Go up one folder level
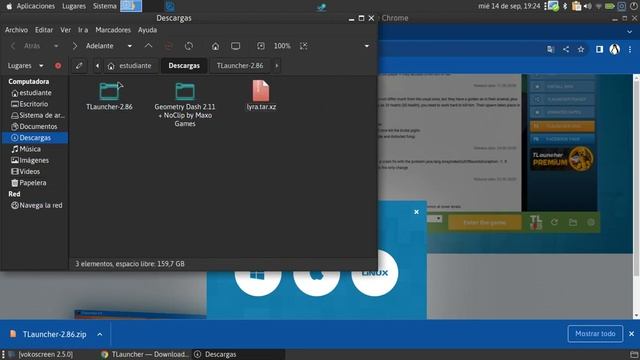Image resolution: width=640 pixels, height=360 pixels. 149,46
